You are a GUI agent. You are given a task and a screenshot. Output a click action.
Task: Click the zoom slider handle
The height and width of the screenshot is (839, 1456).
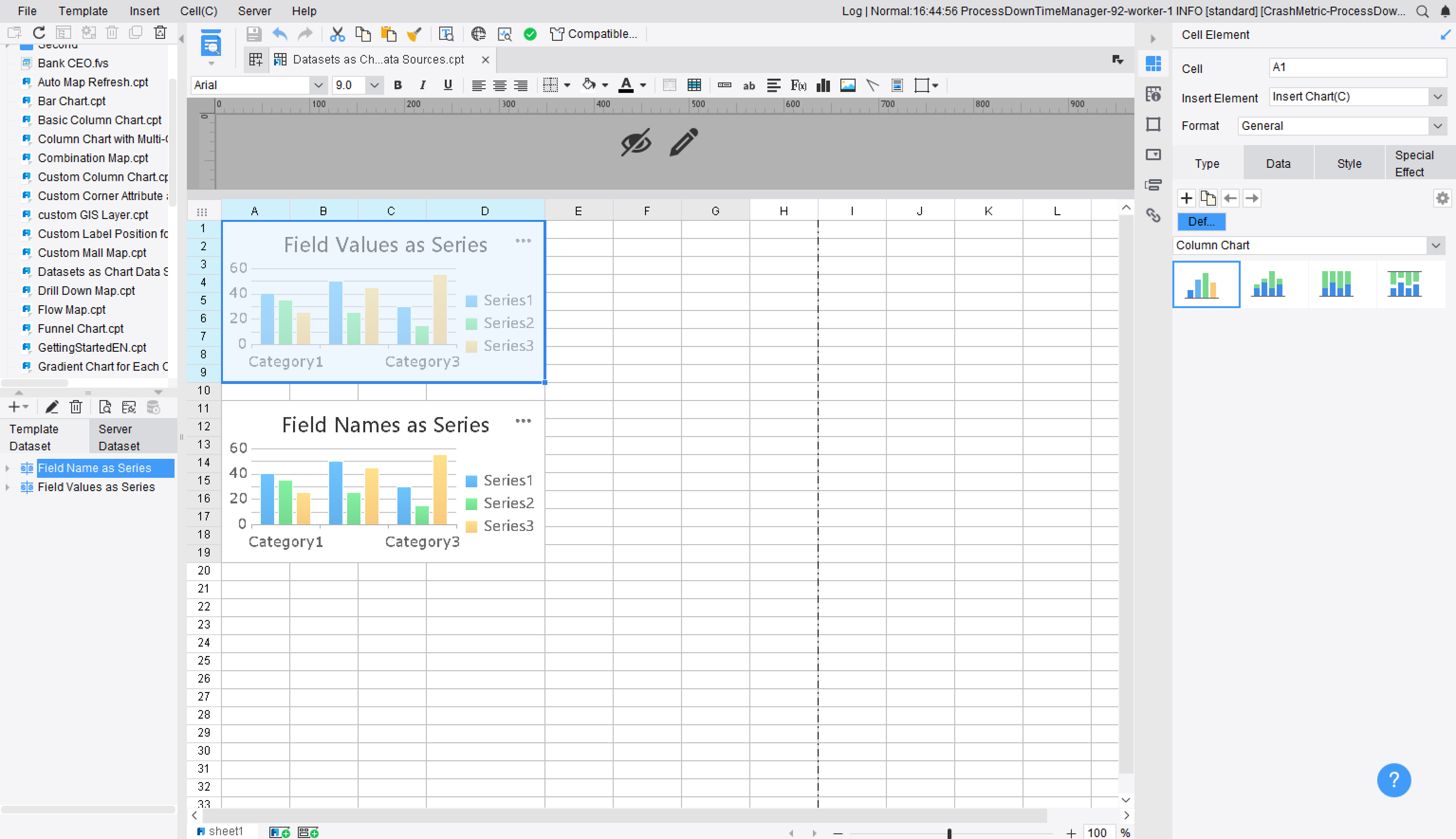point(949,833)
